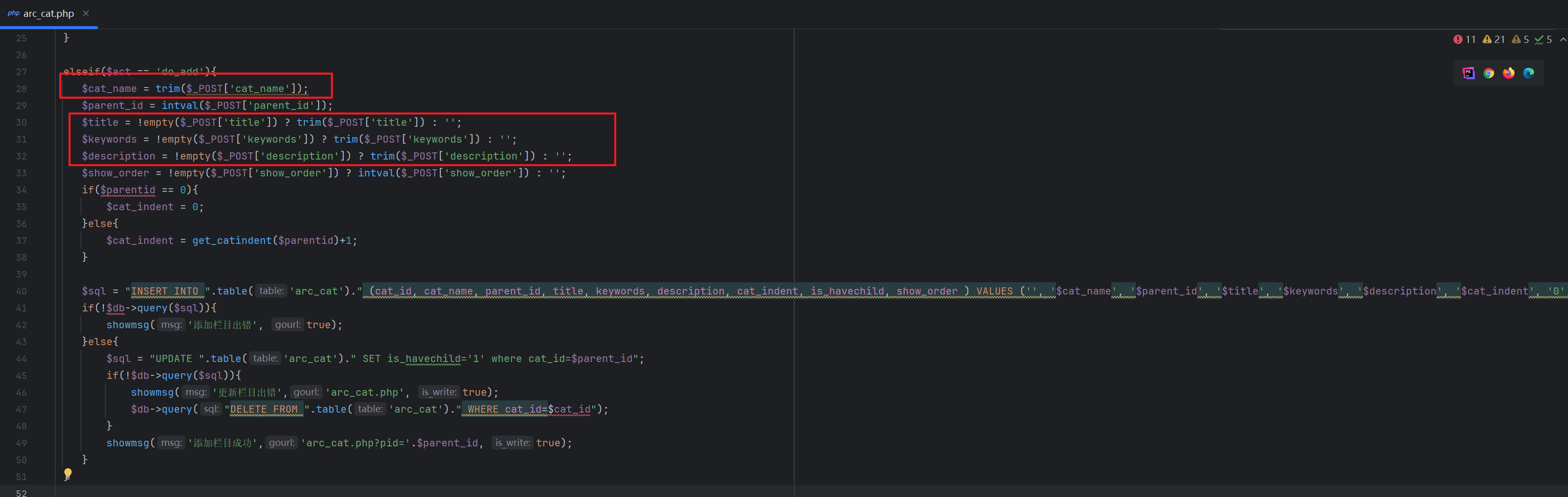Image resolution: width=1568 pixels, height=497 pixels.
Task: Click the get_catindent function call on line 37
Action: (x=232, y=241)
